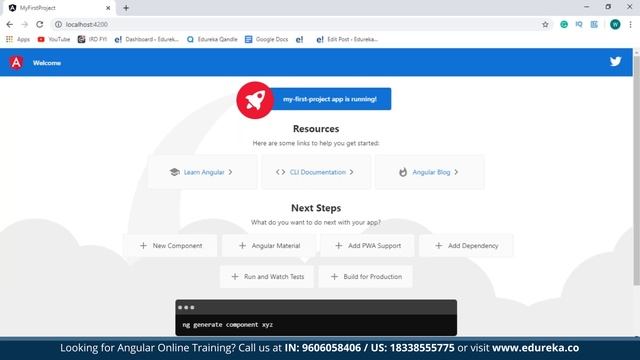The height and width of the screenshot is (360, 640).
Task: Close the MyFirstProject tab
Action: [x=108, y=8]
